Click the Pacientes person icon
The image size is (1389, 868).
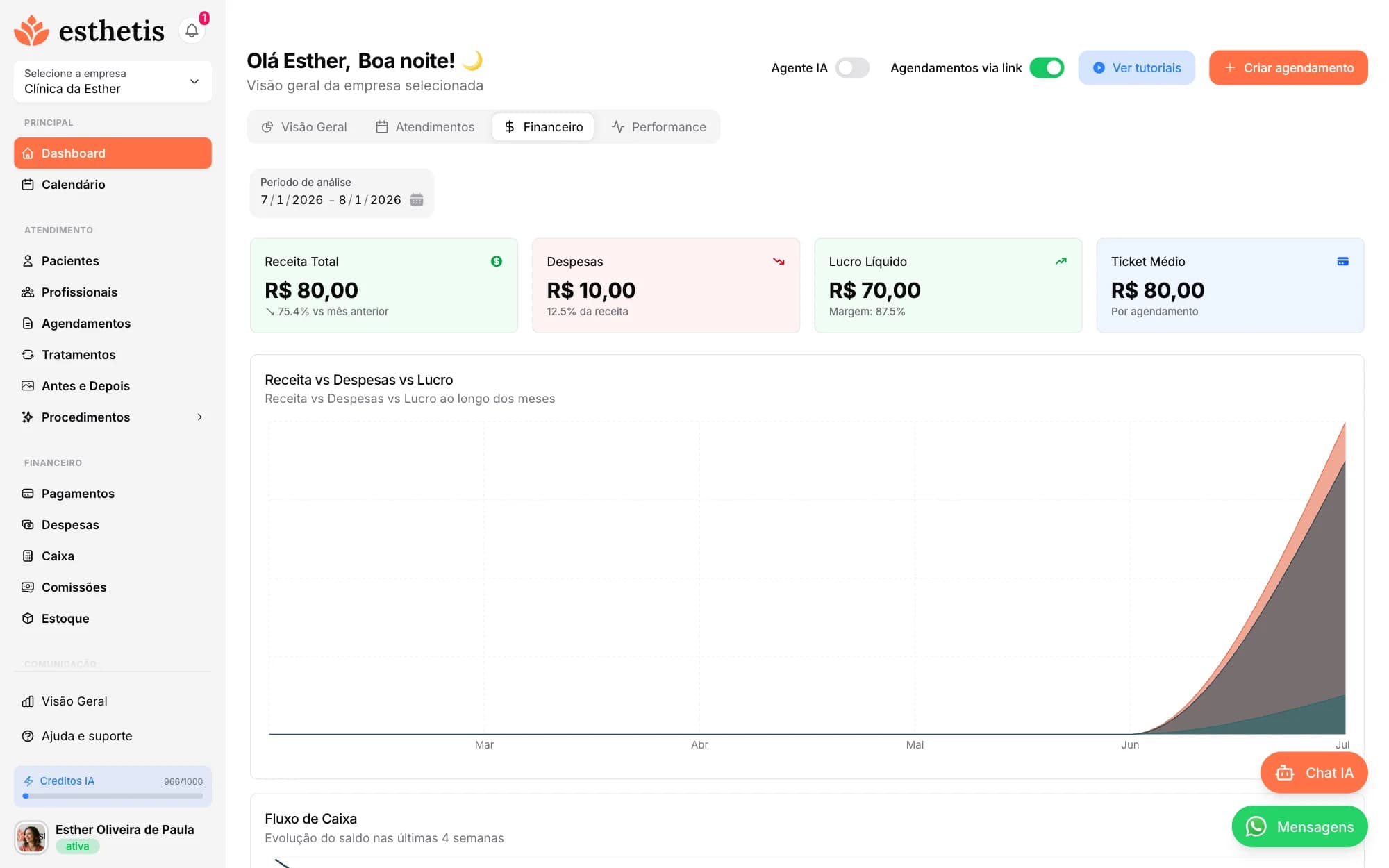(x=28, y=261)
